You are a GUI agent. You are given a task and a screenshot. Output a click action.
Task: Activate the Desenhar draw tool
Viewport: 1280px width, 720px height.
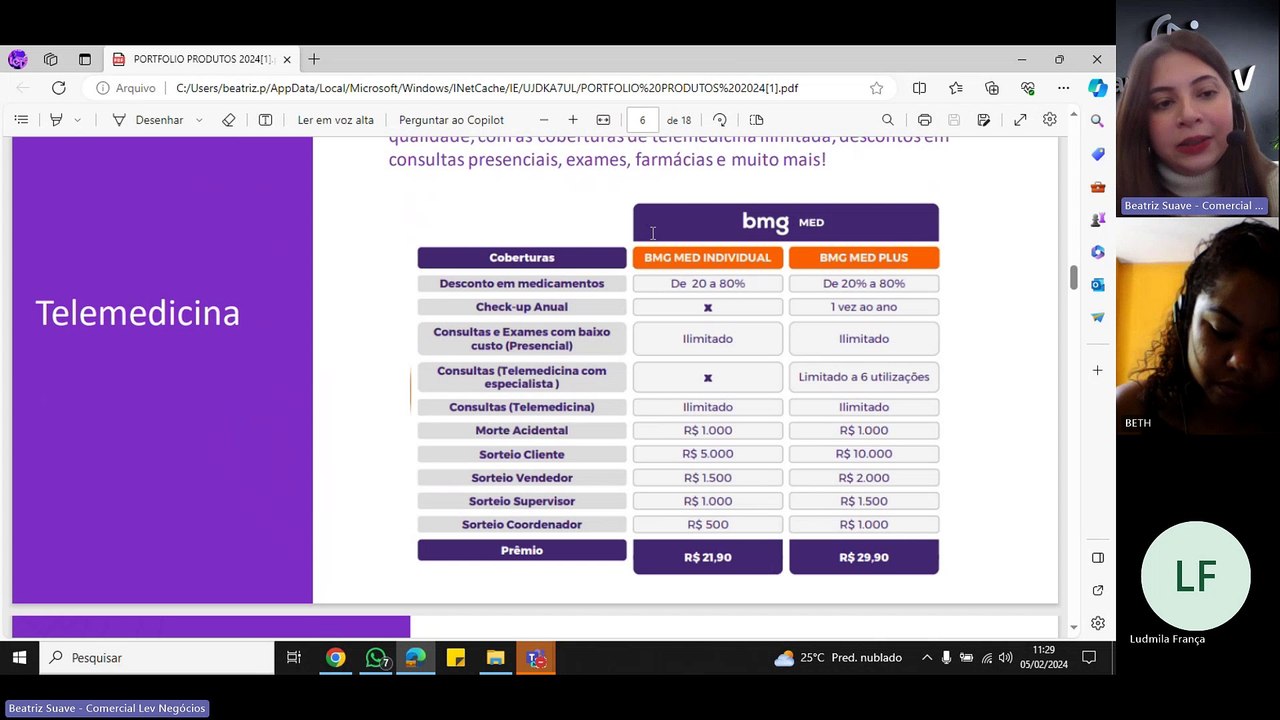(147, 120)
